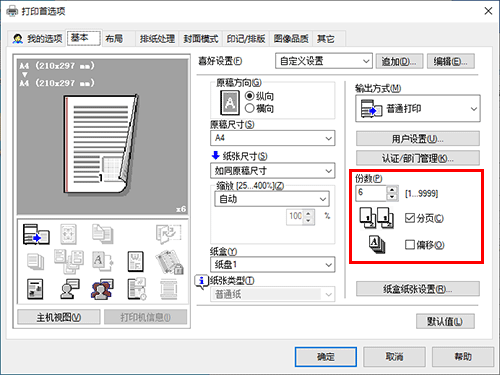The width and height of the screenshot is (500, 375).
Task: Switch to the 排纸处理 tab
Action: [157, 39]
